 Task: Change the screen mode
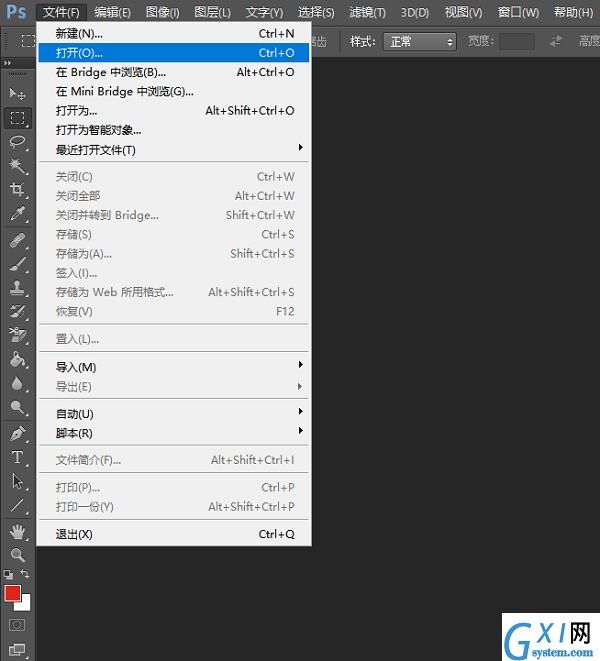point(17,650)
